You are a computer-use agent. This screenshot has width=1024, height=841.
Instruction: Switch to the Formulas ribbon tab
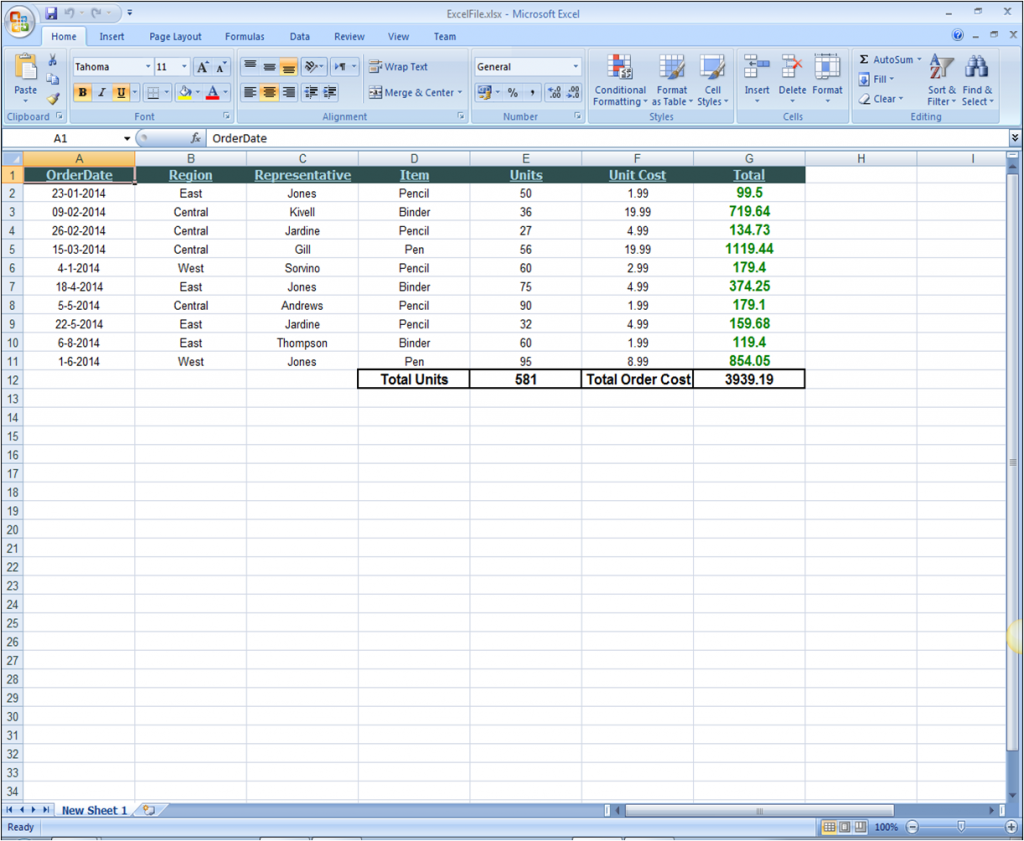(x=244, y=37)
